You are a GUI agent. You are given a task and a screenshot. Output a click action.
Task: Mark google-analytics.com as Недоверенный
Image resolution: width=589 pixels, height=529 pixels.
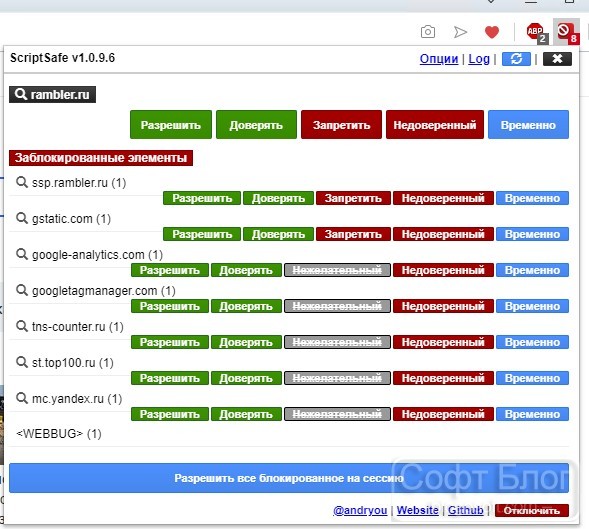click(443, 270)
